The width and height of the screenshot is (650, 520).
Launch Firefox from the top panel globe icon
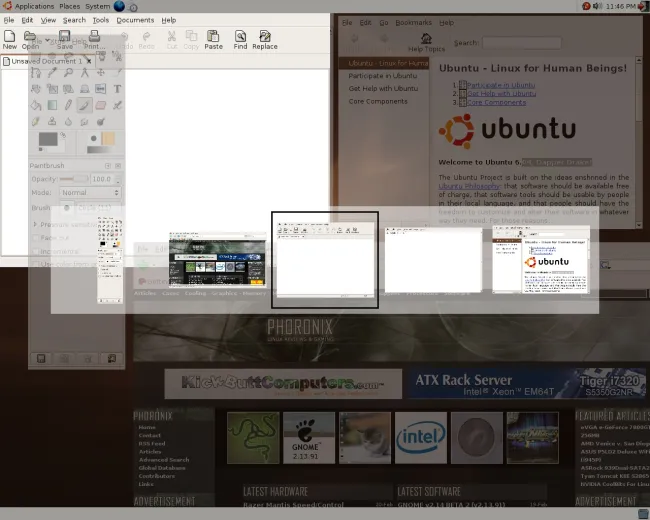119,6
